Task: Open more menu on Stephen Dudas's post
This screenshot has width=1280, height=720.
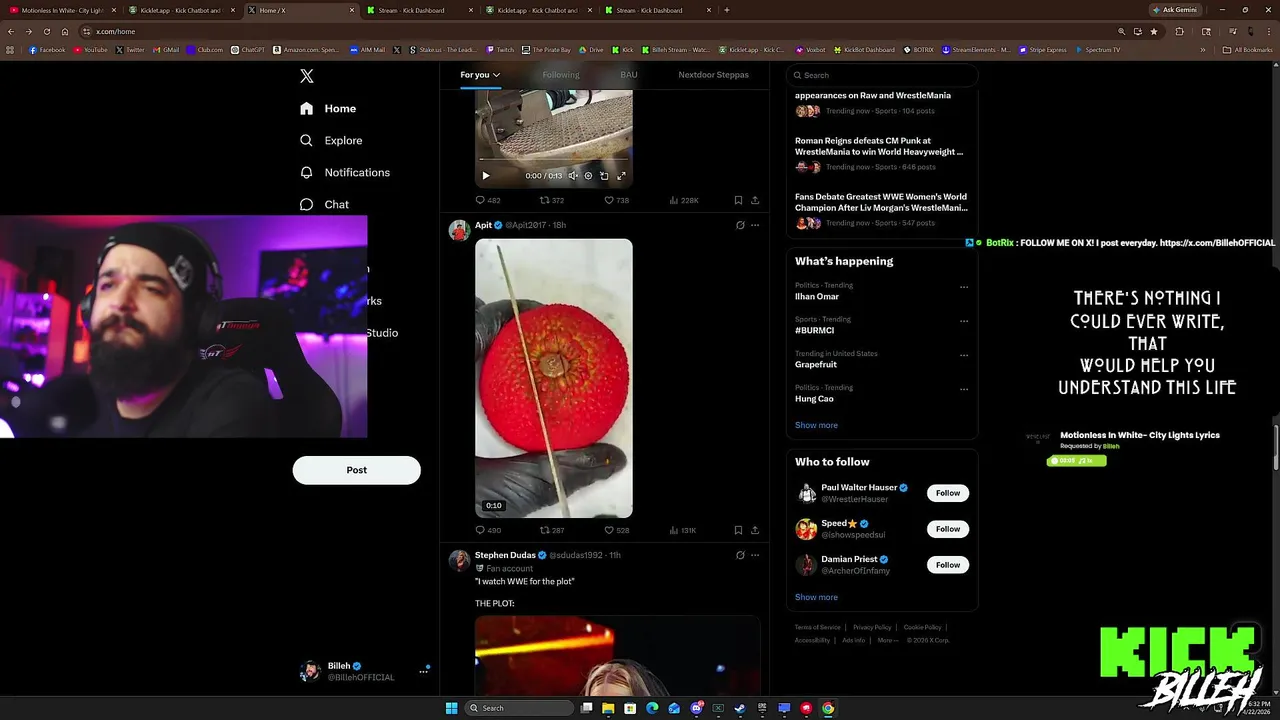Action: (755, 555)
